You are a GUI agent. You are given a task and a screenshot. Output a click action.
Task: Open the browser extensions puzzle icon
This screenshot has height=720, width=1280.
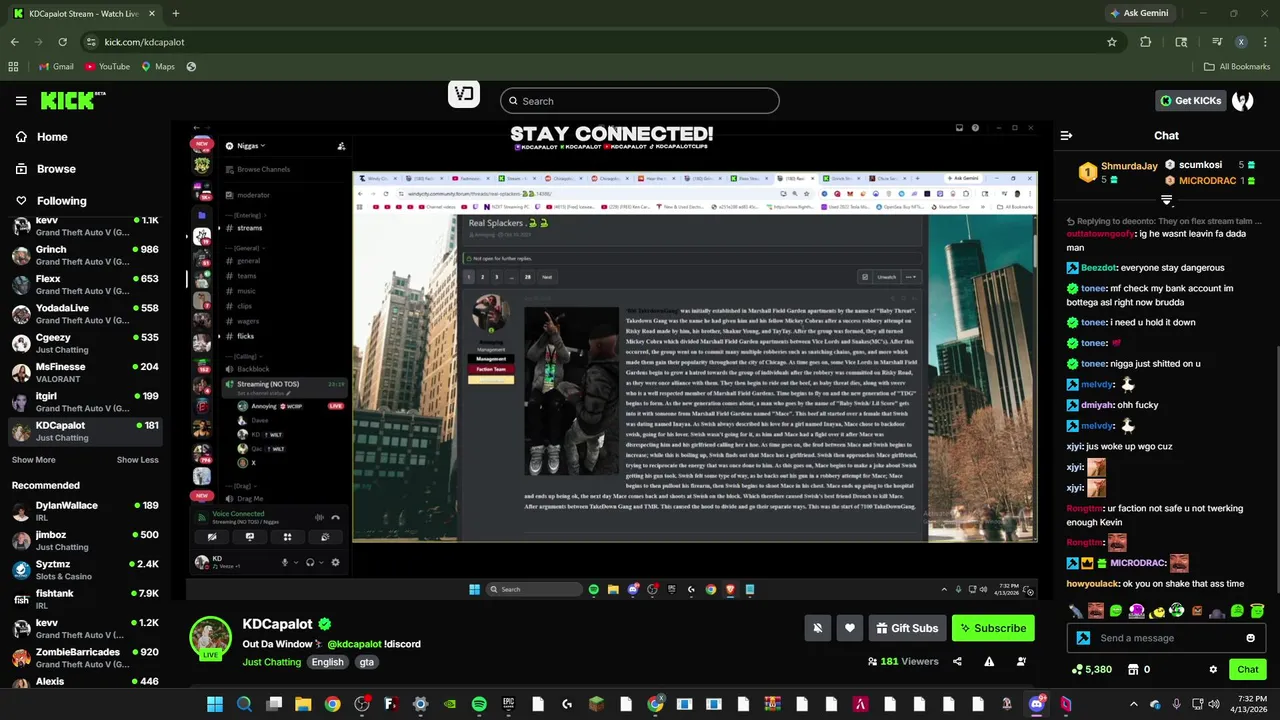[x=1146, y=42]
